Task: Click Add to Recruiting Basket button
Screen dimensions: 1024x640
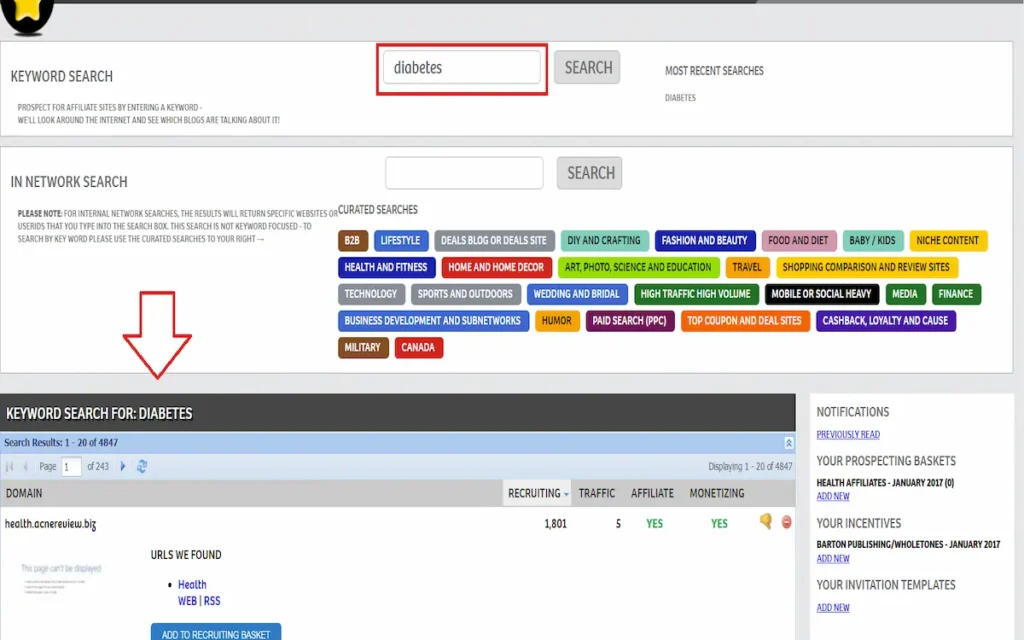Action: click(216, 632)
